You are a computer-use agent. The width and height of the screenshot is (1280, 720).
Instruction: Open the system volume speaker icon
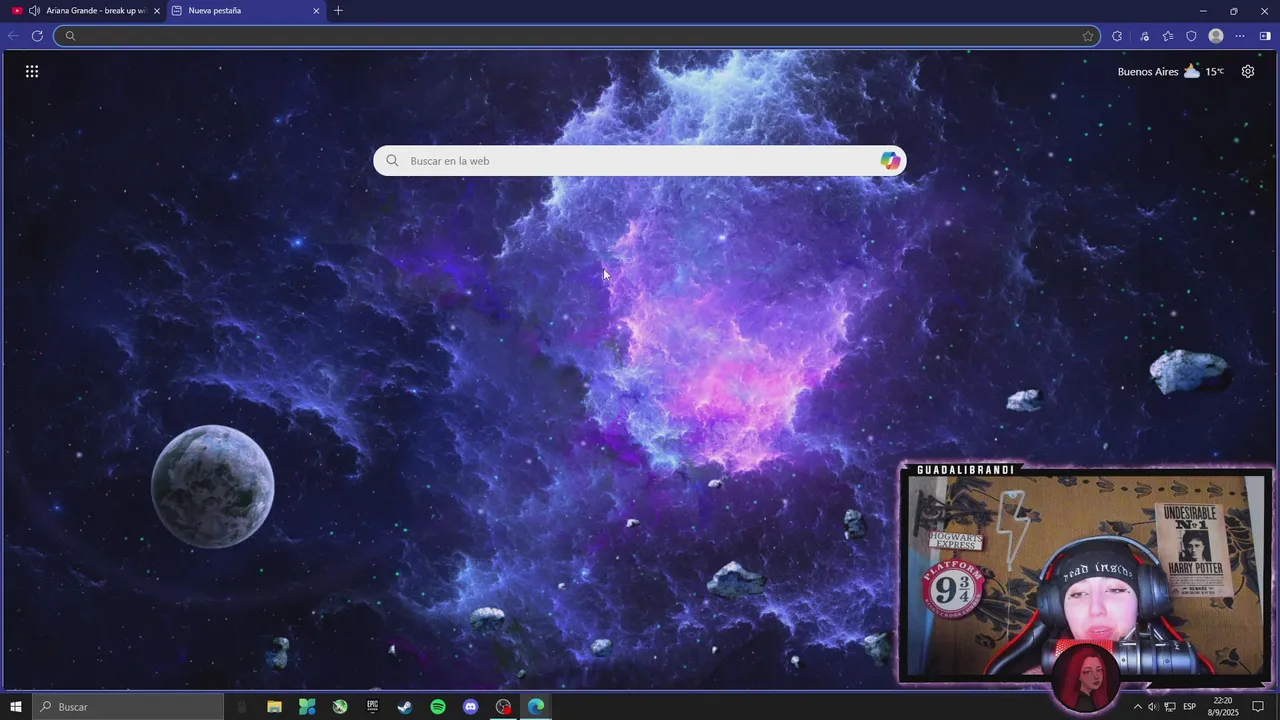tap(1152, 707)
